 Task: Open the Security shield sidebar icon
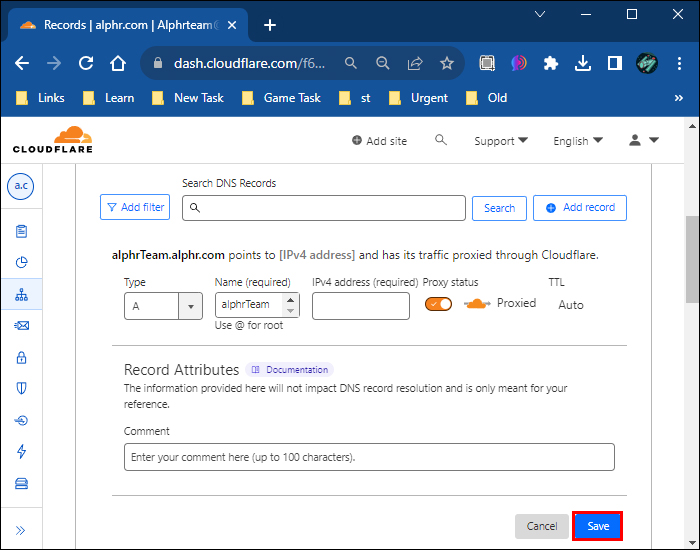[x=21, y=388]
